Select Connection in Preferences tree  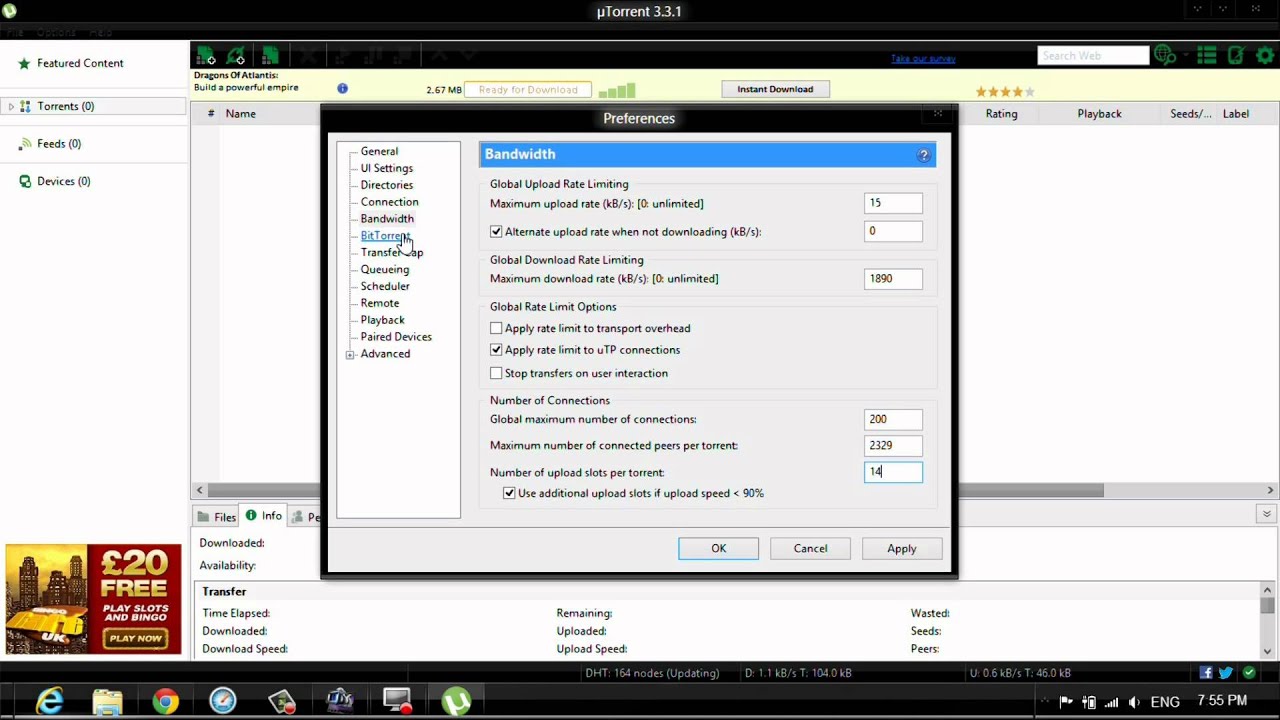click(389, 202)
